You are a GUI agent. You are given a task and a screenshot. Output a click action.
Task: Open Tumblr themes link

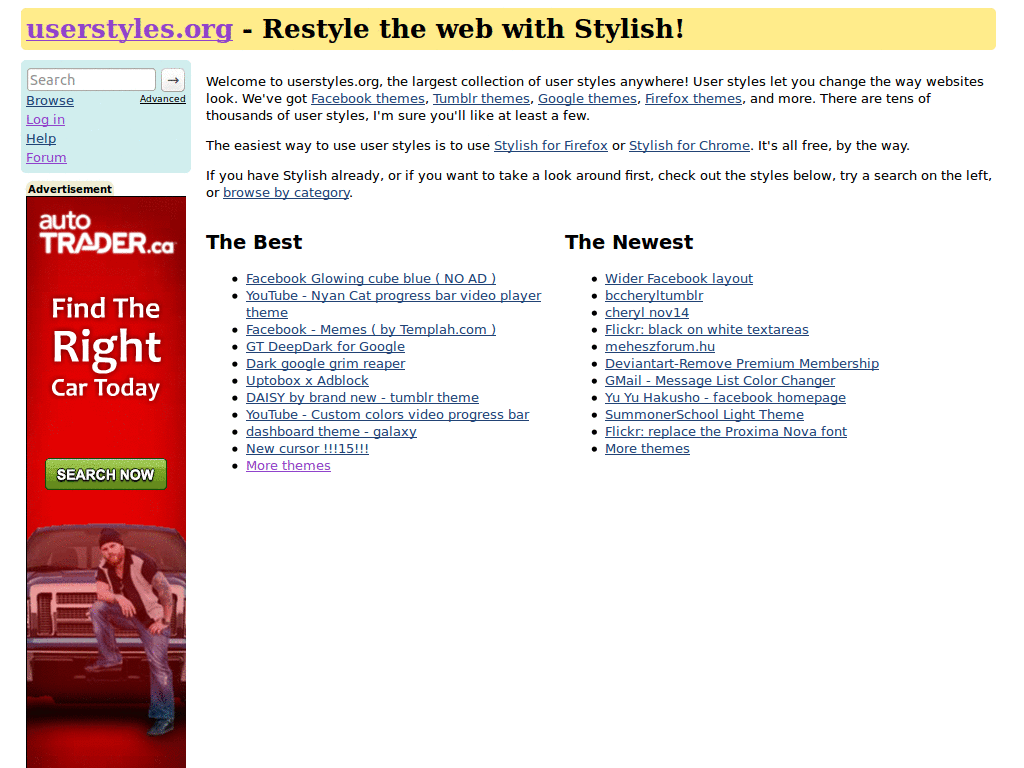pos(481,99)
